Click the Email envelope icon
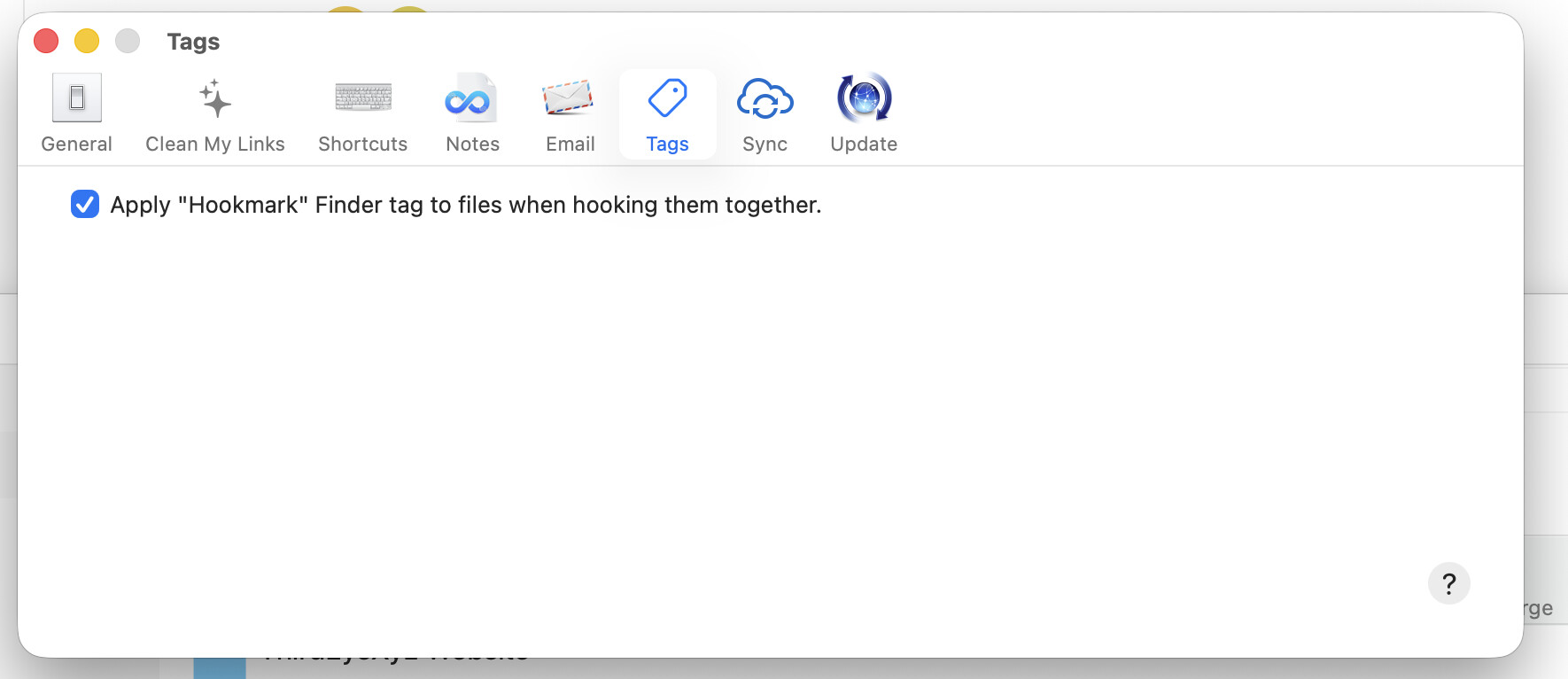 [569, 98]
